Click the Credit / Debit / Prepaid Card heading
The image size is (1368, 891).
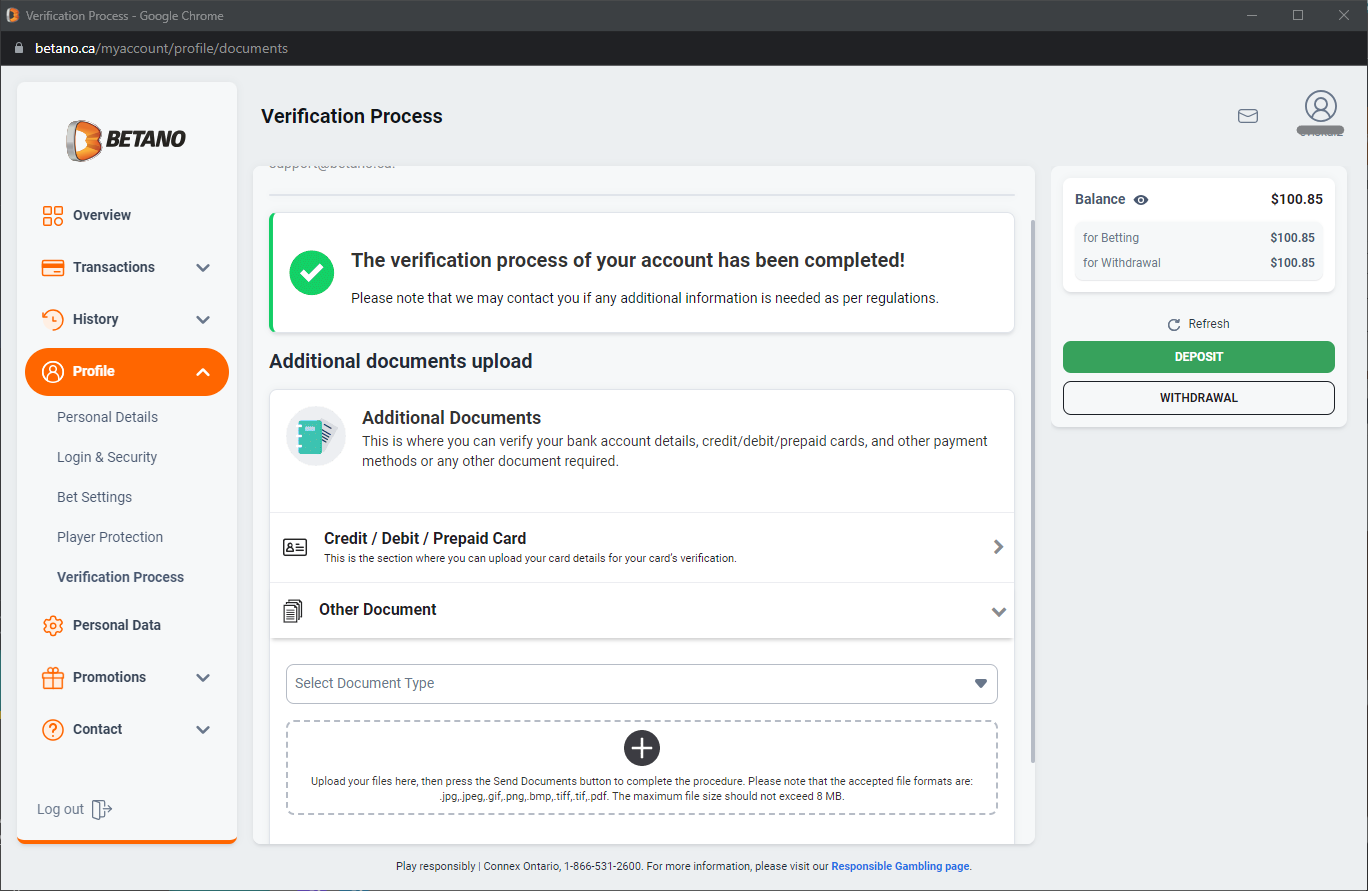coord(425,538)
